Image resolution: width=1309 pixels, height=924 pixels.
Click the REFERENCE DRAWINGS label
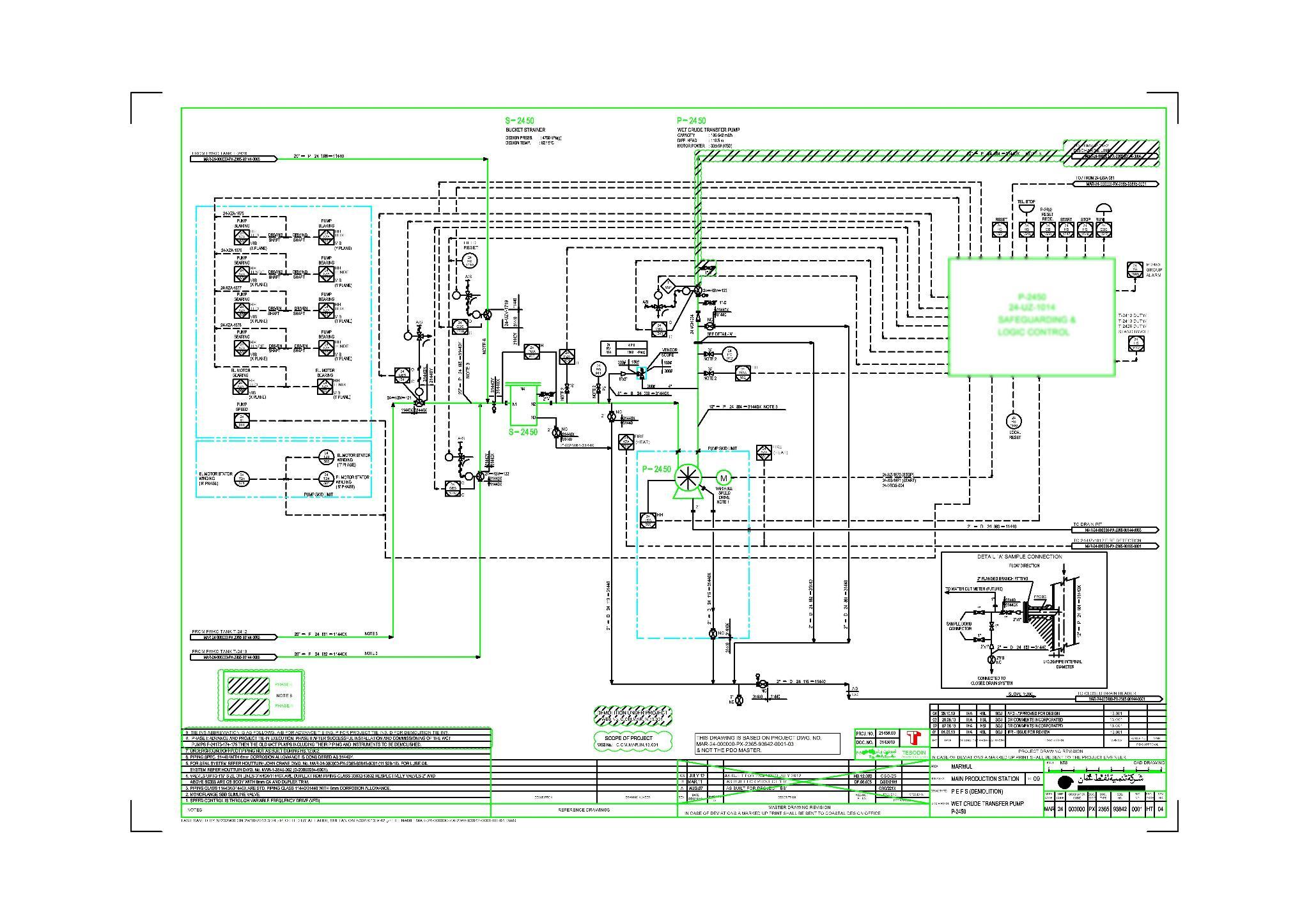(x=584, y=810)
